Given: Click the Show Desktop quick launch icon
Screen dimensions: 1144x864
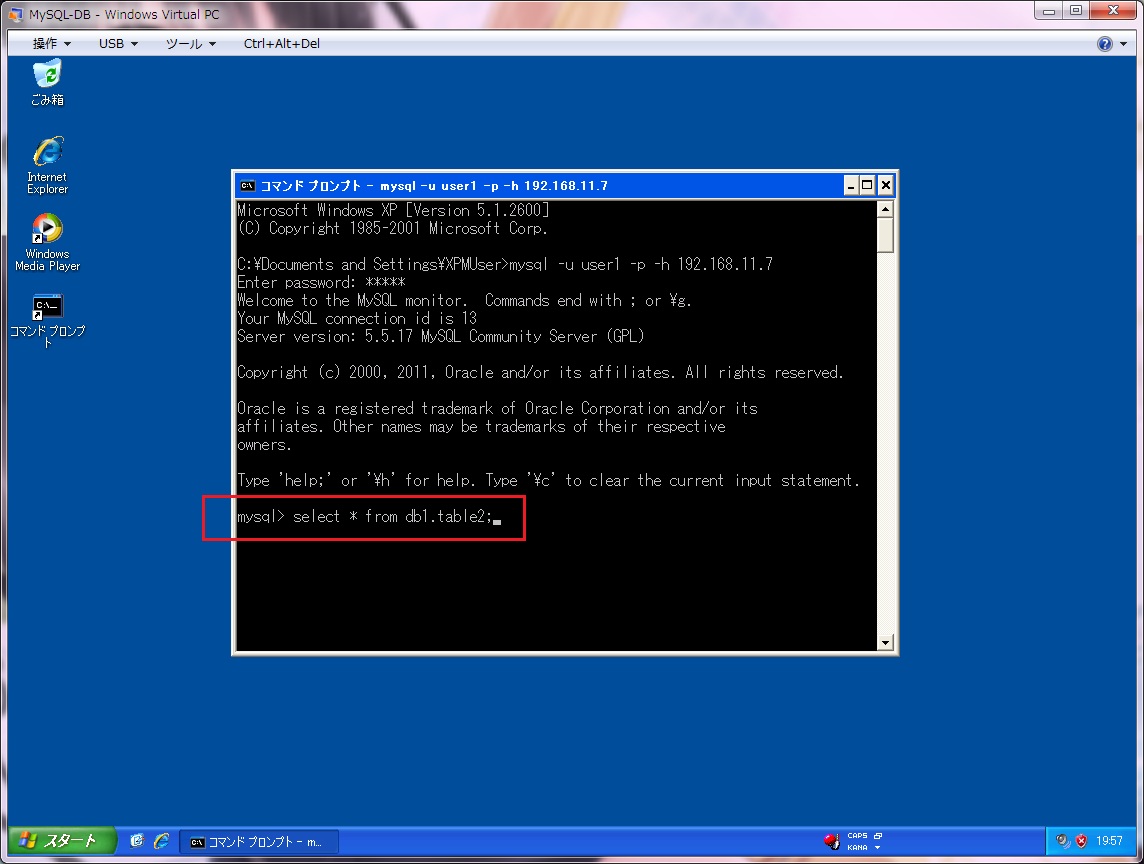Looking at the screenshot, I should (x=136, y=841).
